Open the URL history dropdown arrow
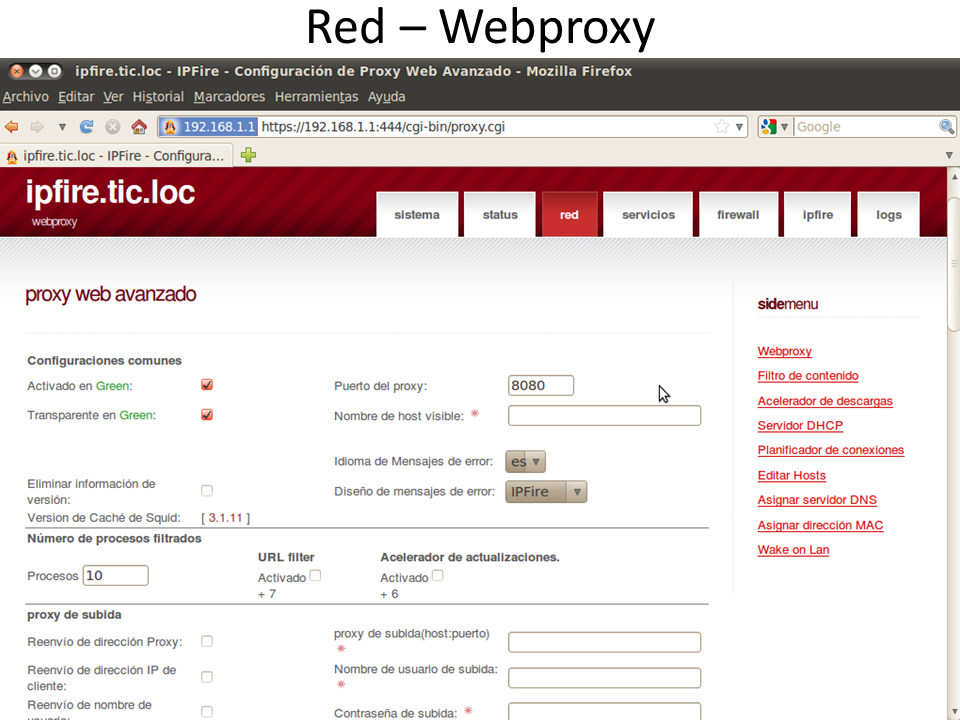 [740, 127]
